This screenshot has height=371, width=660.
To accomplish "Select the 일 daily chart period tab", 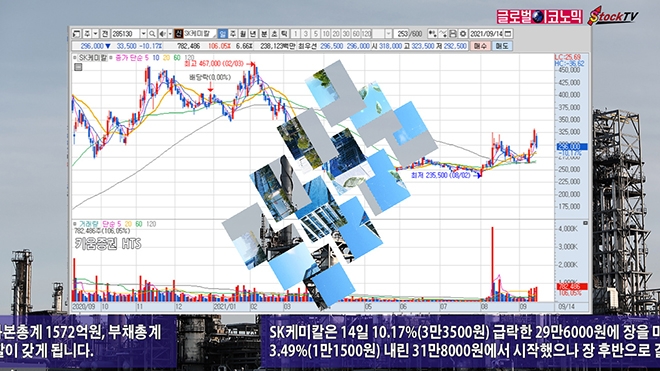I will tap(223, 34).
